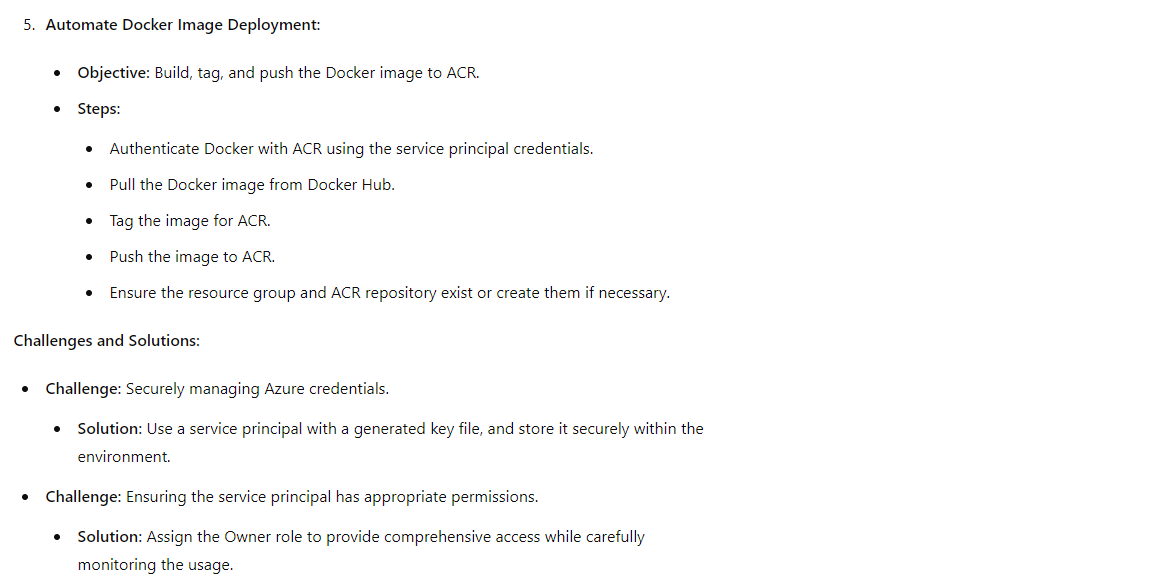Viewport: 1161px width, 583px height.
Task: Click the 'Automate Docker Image Deployment' heading
Action: coord(183,24)
